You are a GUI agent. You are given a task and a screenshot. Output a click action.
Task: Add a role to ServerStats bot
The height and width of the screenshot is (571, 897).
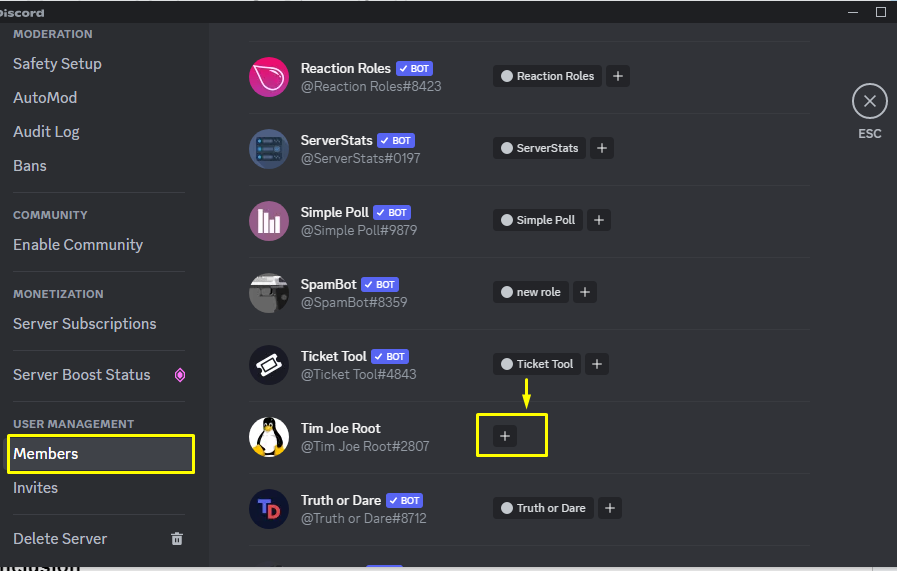602,148
